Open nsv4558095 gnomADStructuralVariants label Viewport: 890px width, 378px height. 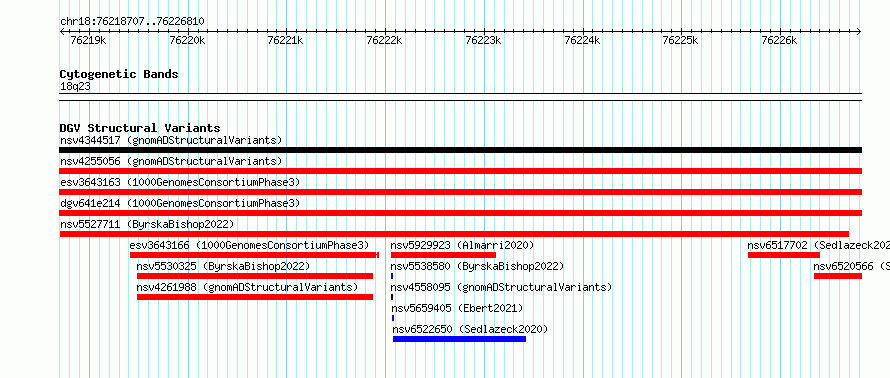coord(501,287)
